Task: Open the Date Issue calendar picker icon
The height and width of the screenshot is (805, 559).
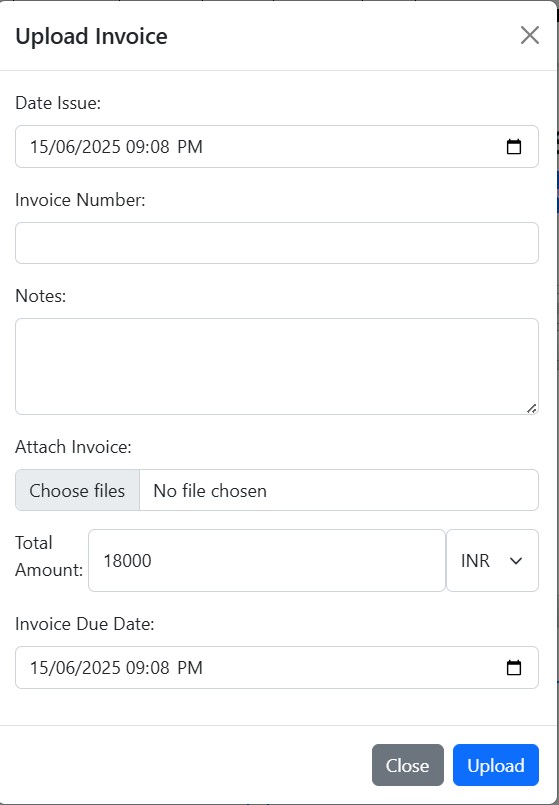Action: (x=514, y=147)
